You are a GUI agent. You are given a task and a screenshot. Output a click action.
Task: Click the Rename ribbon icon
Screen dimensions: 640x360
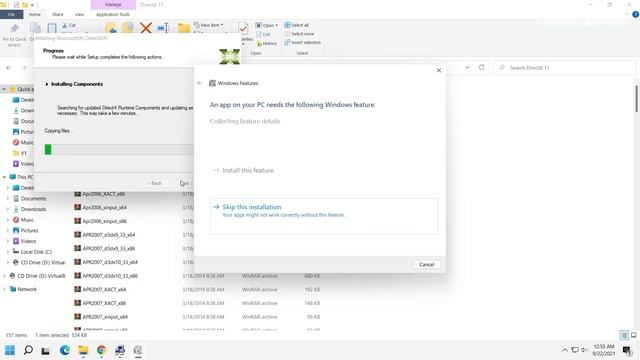(163, 28)
